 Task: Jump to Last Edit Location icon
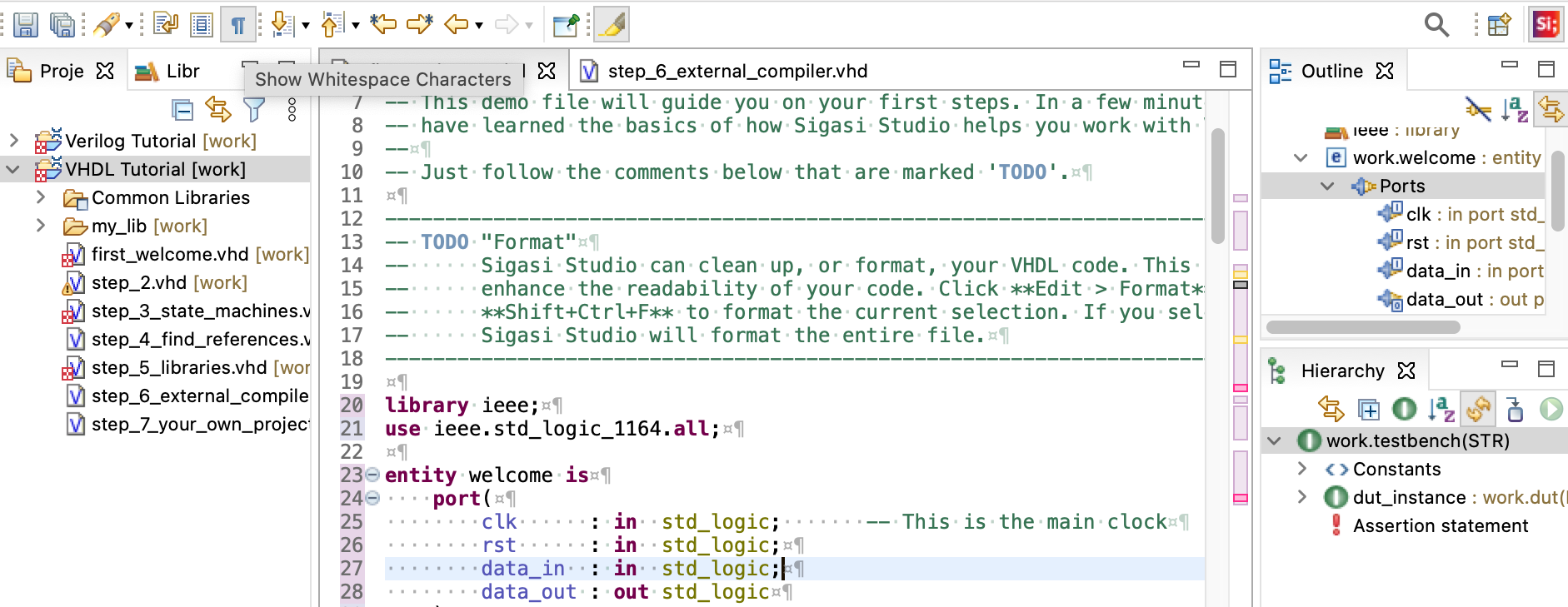pos(383,24)
